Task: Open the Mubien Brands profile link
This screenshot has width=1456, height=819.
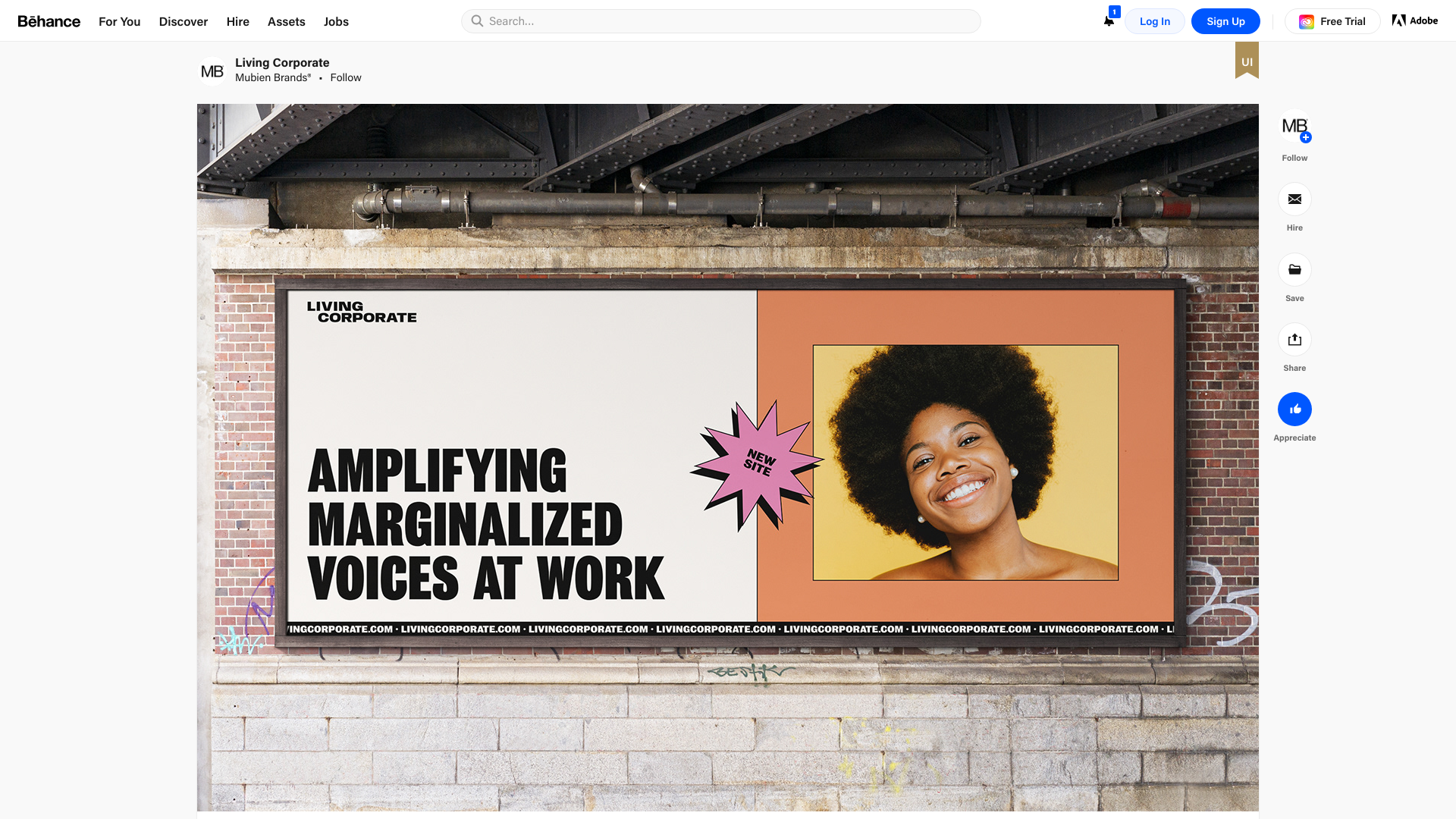Action: point(272,77)
